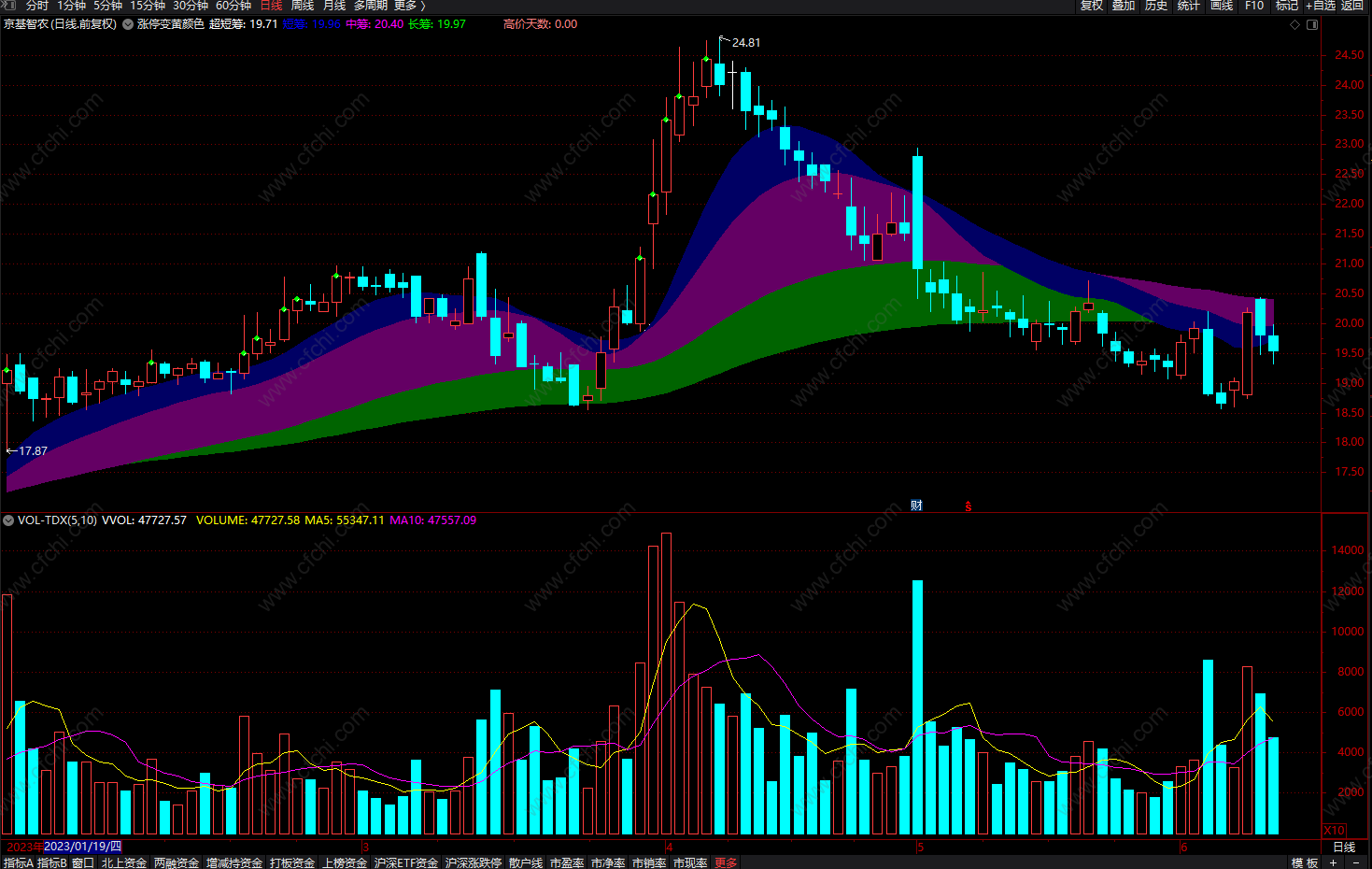Add stock via +自选 button

[x=1321, y=6]
